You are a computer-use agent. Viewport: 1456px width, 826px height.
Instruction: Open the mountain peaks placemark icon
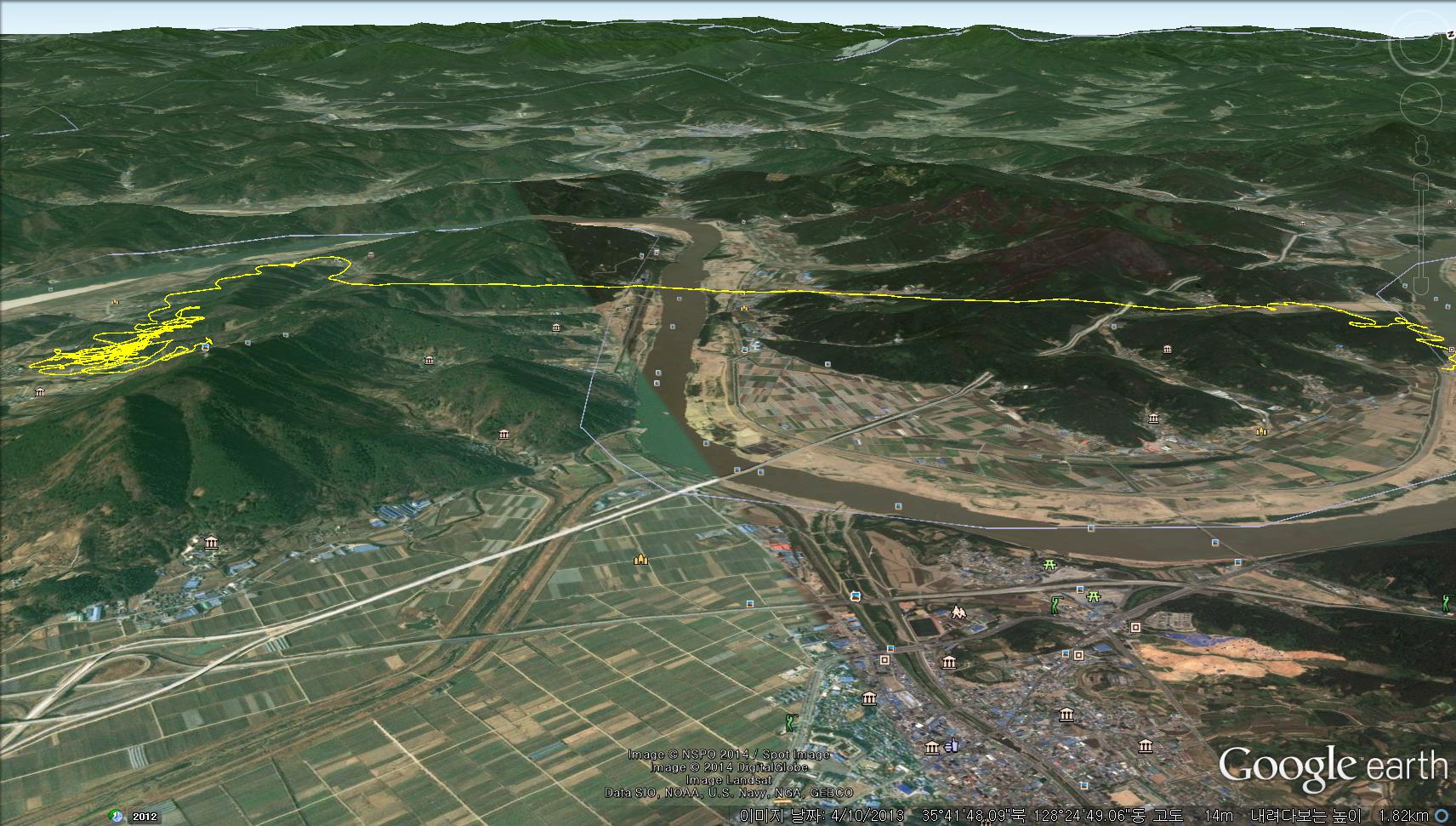point(958,612)
